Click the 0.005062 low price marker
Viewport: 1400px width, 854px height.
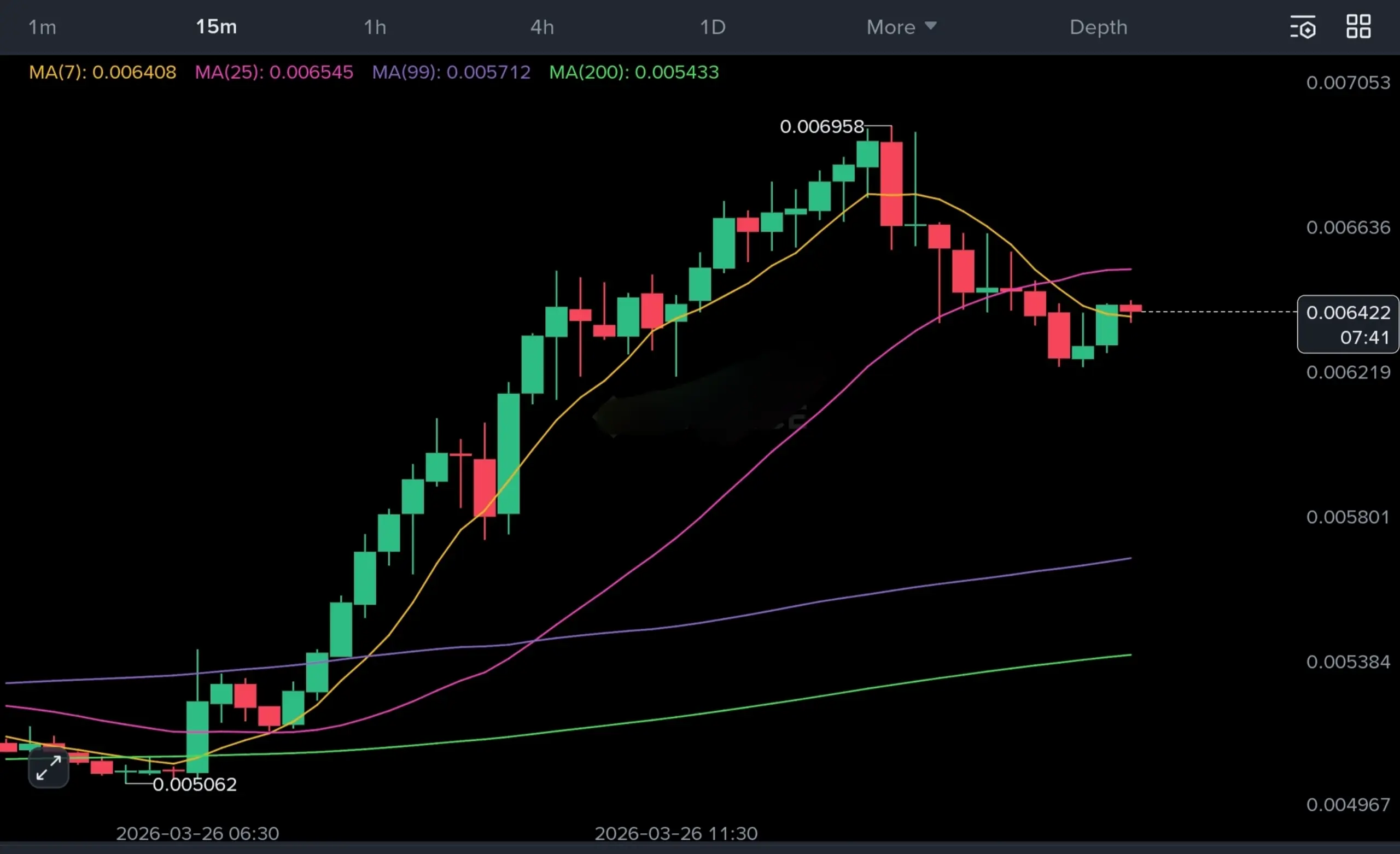(194, 784)
